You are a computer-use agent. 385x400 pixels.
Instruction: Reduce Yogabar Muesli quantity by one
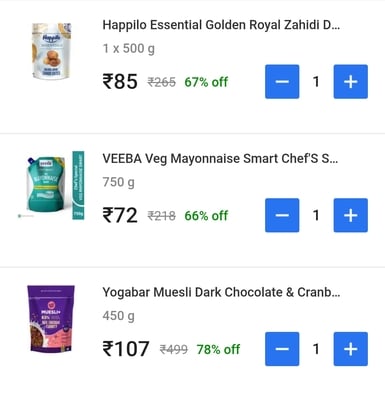(x=282, y=349)
